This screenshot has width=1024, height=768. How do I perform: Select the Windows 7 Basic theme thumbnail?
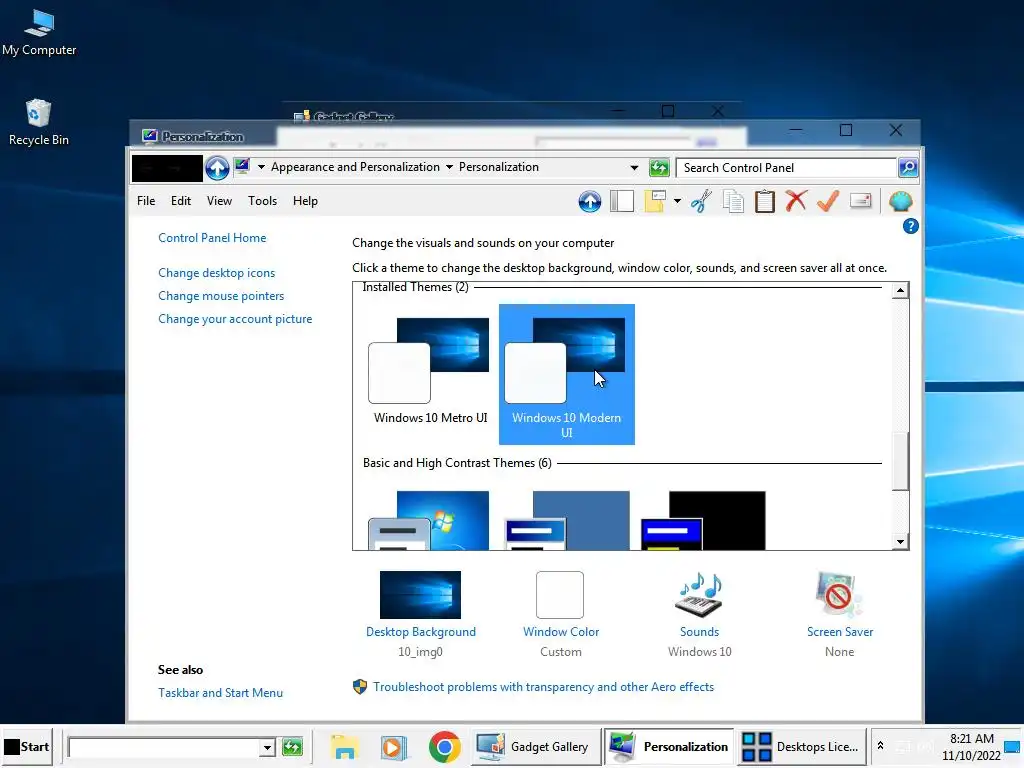[428, 520]
